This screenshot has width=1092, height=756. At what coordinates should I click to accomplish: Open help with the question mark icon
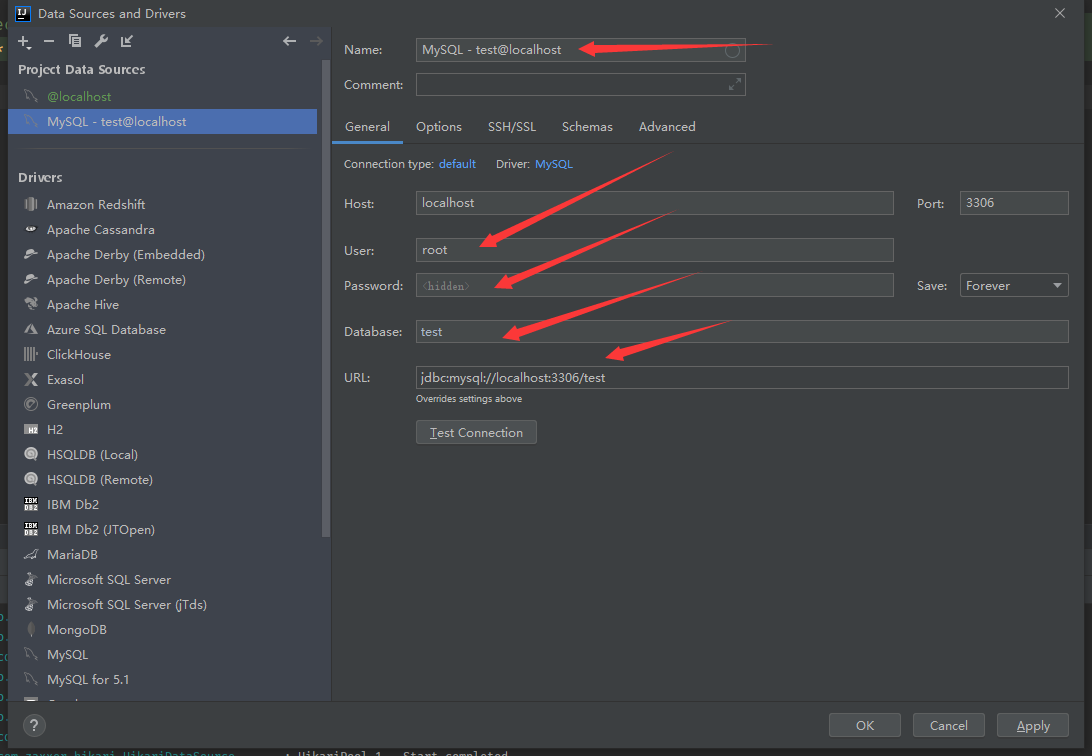(34, 725)
